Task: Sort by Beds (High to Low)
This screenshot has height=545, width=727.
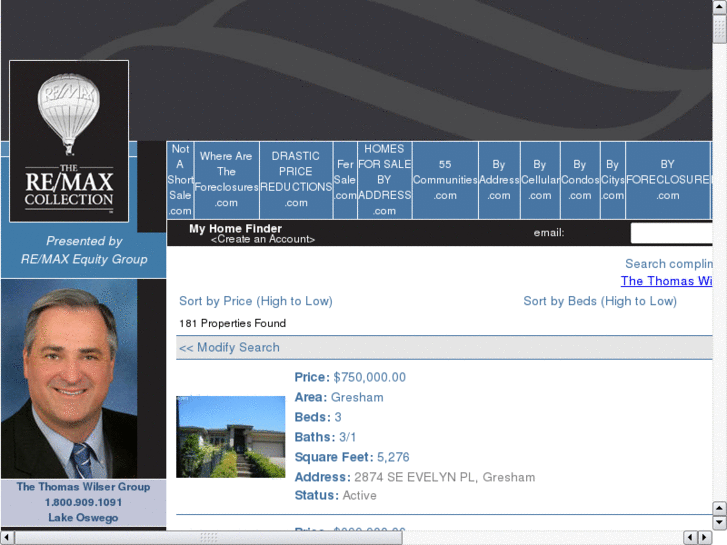Action: click(600, 301)
